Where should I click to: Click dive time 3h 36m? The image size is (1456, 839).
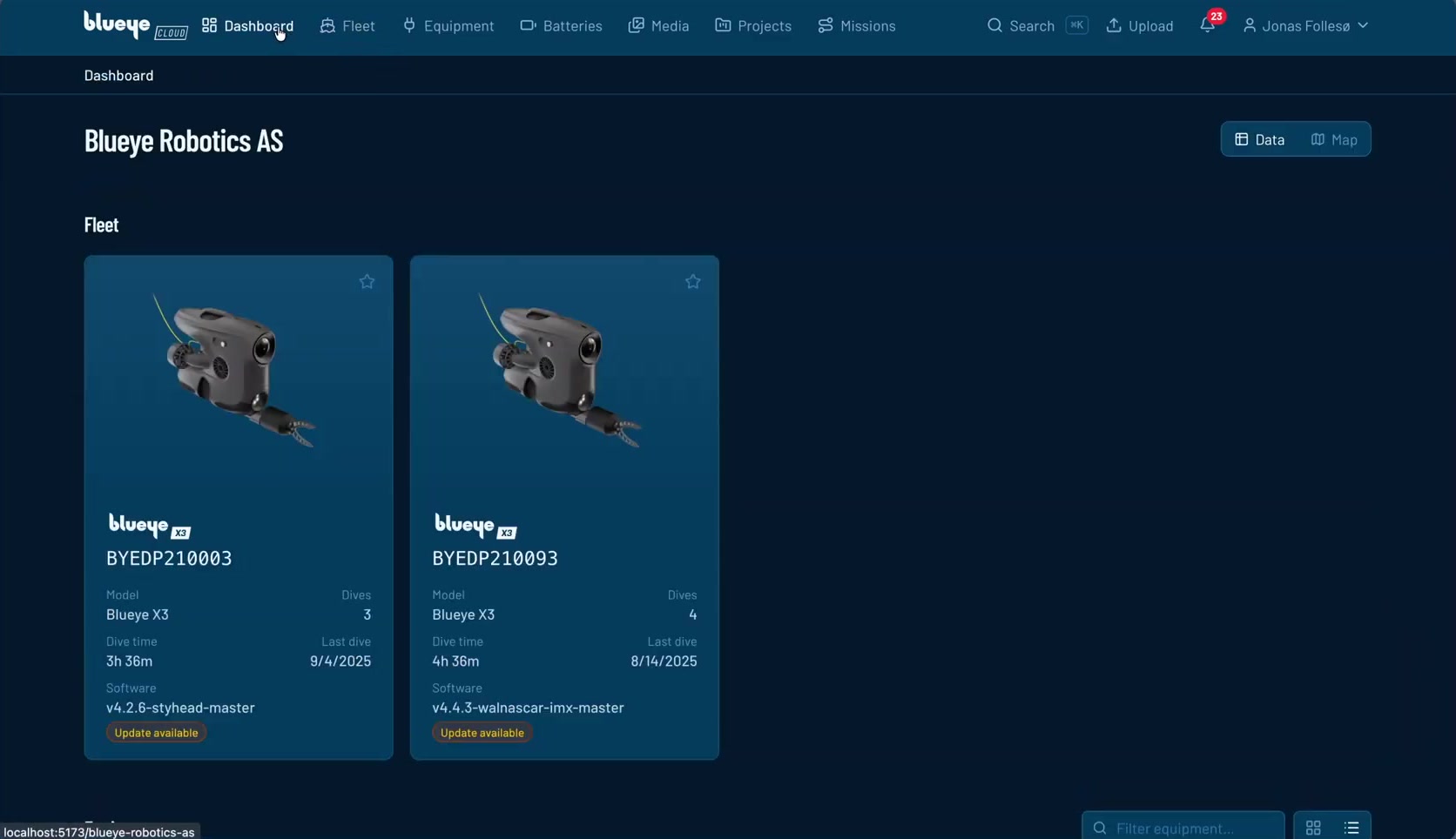click(x=129, y=661)
